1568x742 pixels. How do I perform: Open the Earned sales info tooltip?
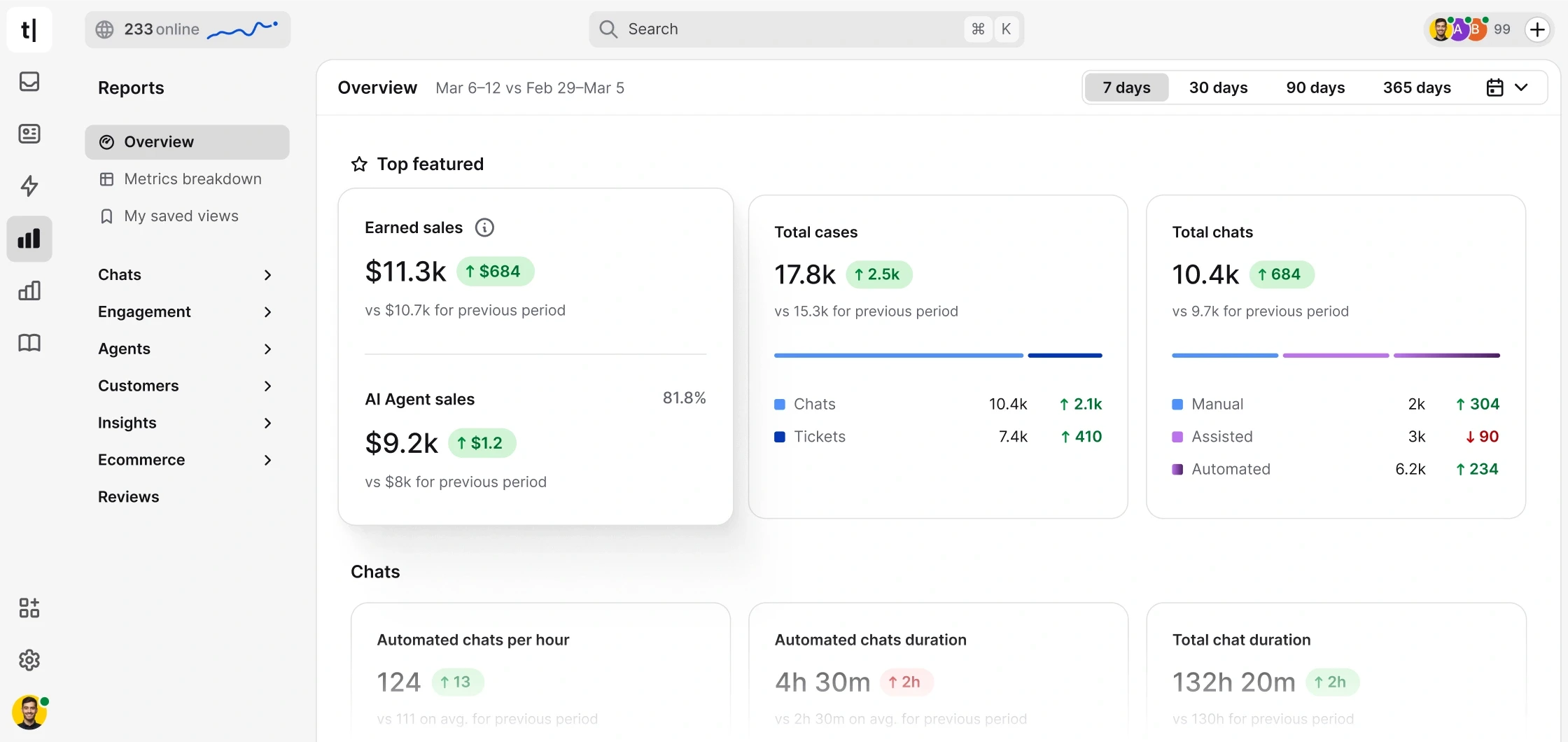tap(484, 227)
